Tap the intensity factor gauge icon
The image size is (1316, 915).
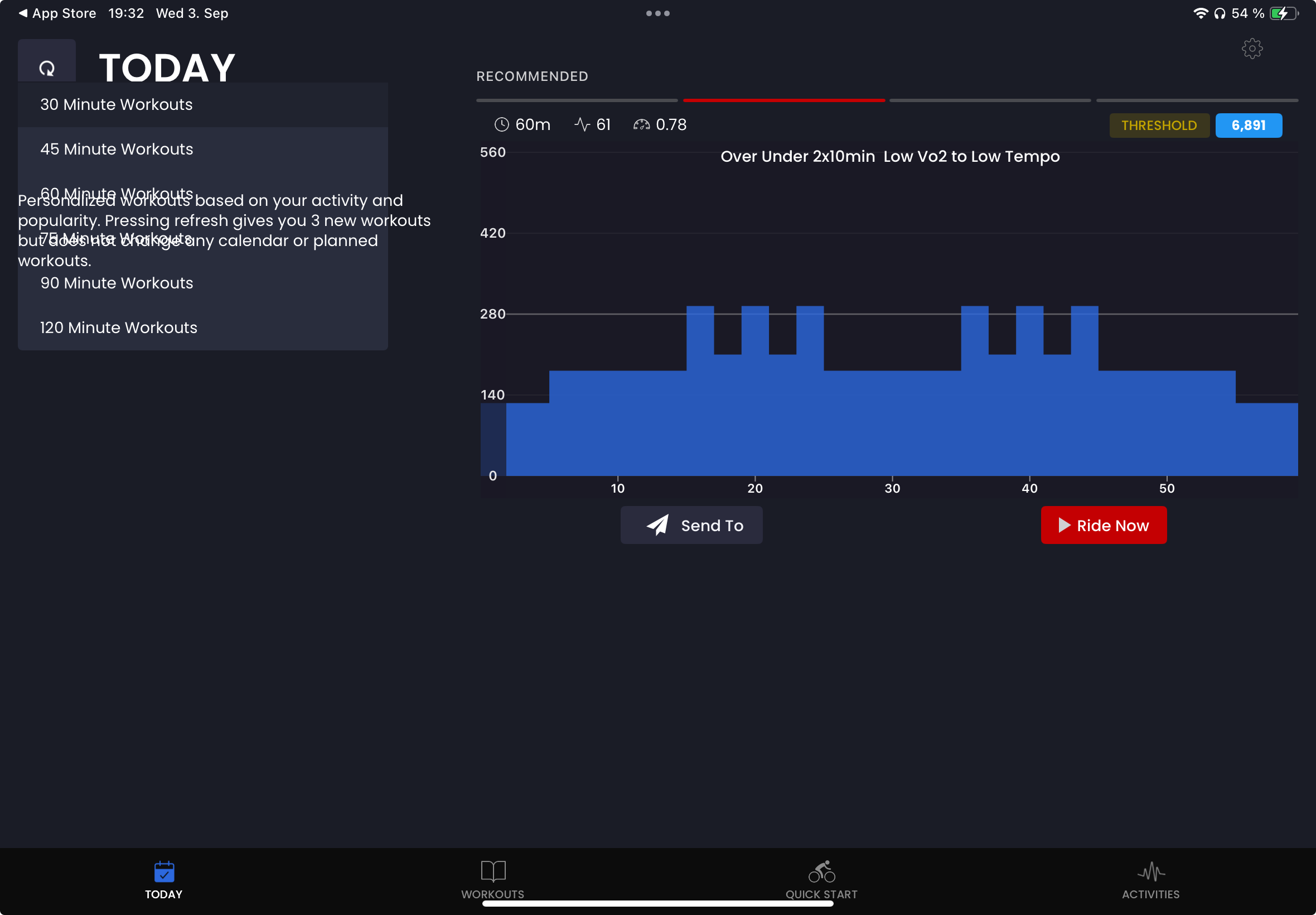(x=641, y=124)
